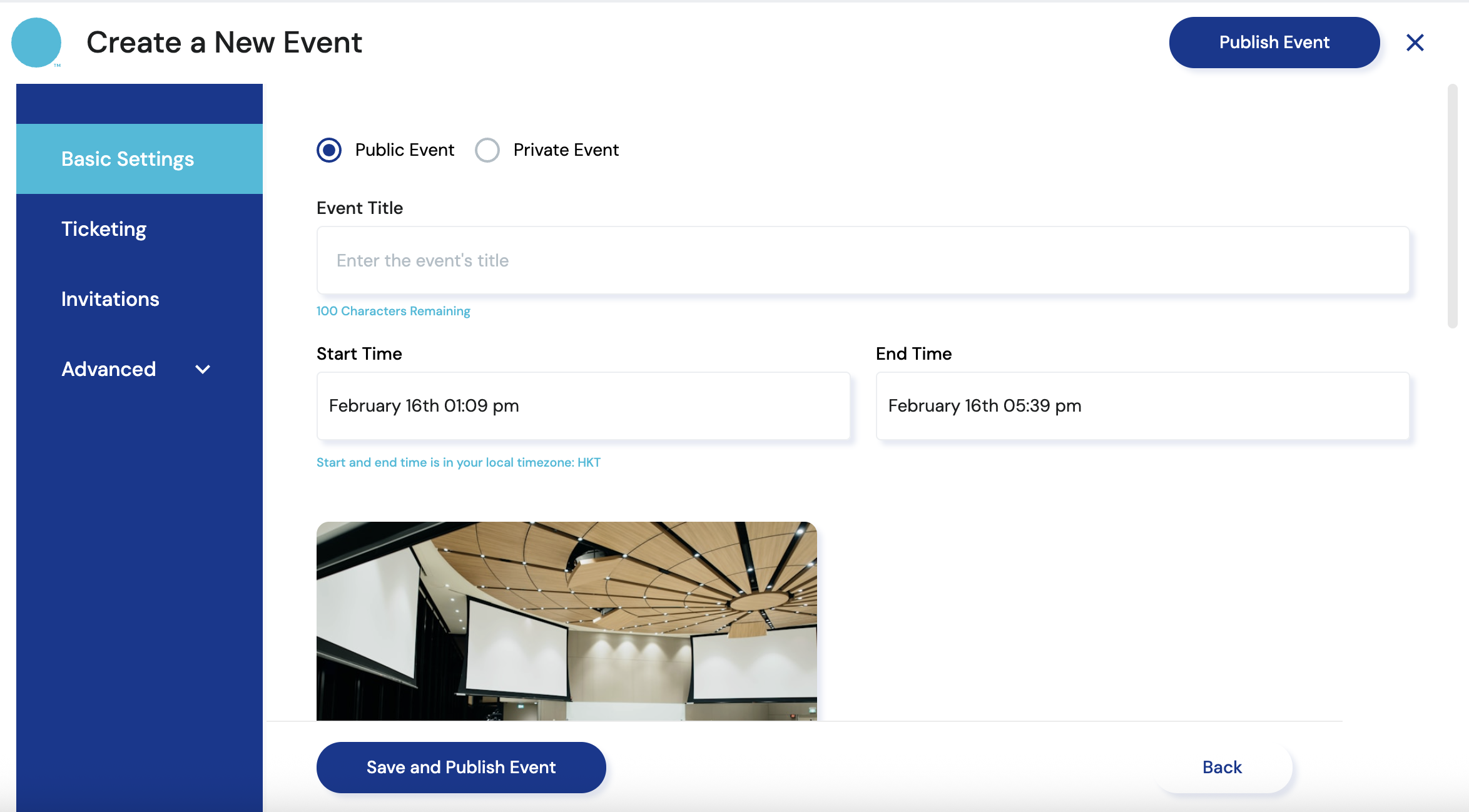Close the Create a New Event dialog
Screen dimensions: 1469x812
coord(1415,43)
